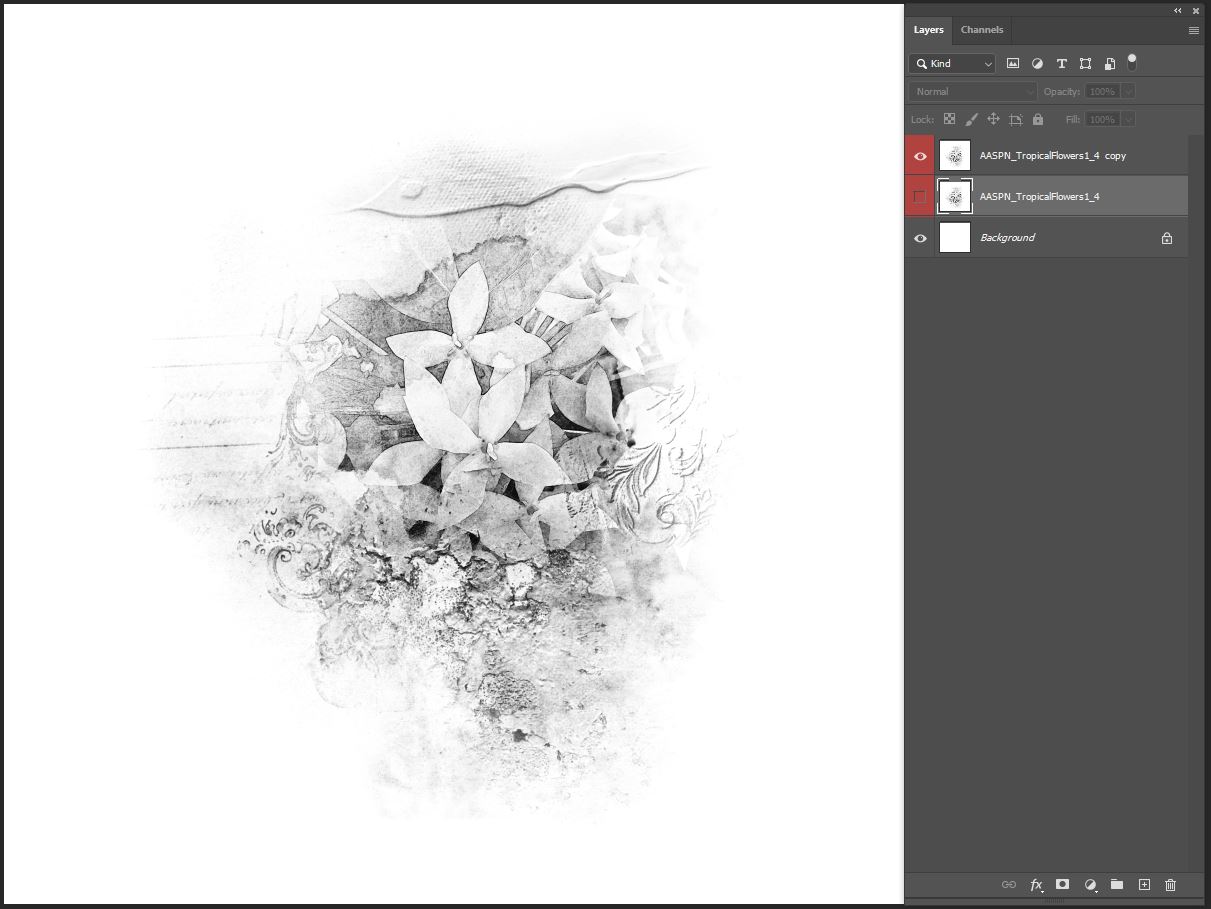
Task: Switch to the Channels tab
Action: 981,30
